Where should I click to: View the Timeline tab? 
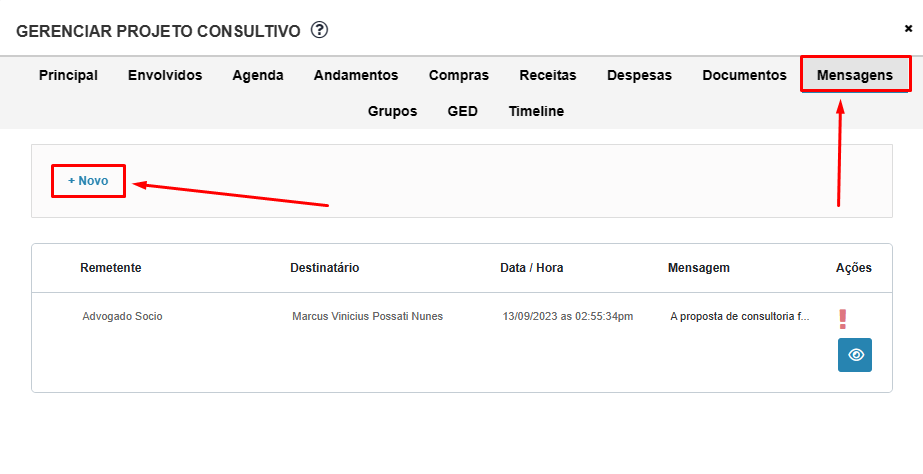pos(536,111)
